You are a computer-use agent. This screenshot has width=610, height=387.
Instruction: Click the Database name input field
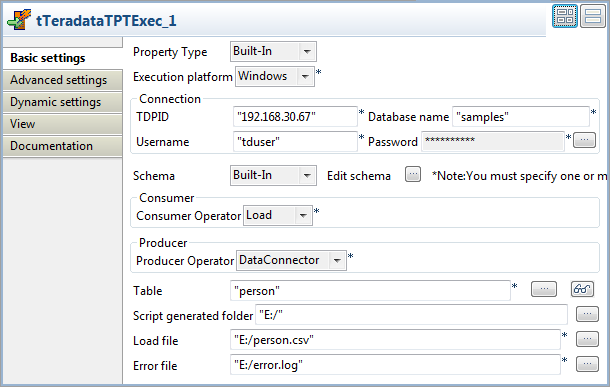click(x=521, y=117)
